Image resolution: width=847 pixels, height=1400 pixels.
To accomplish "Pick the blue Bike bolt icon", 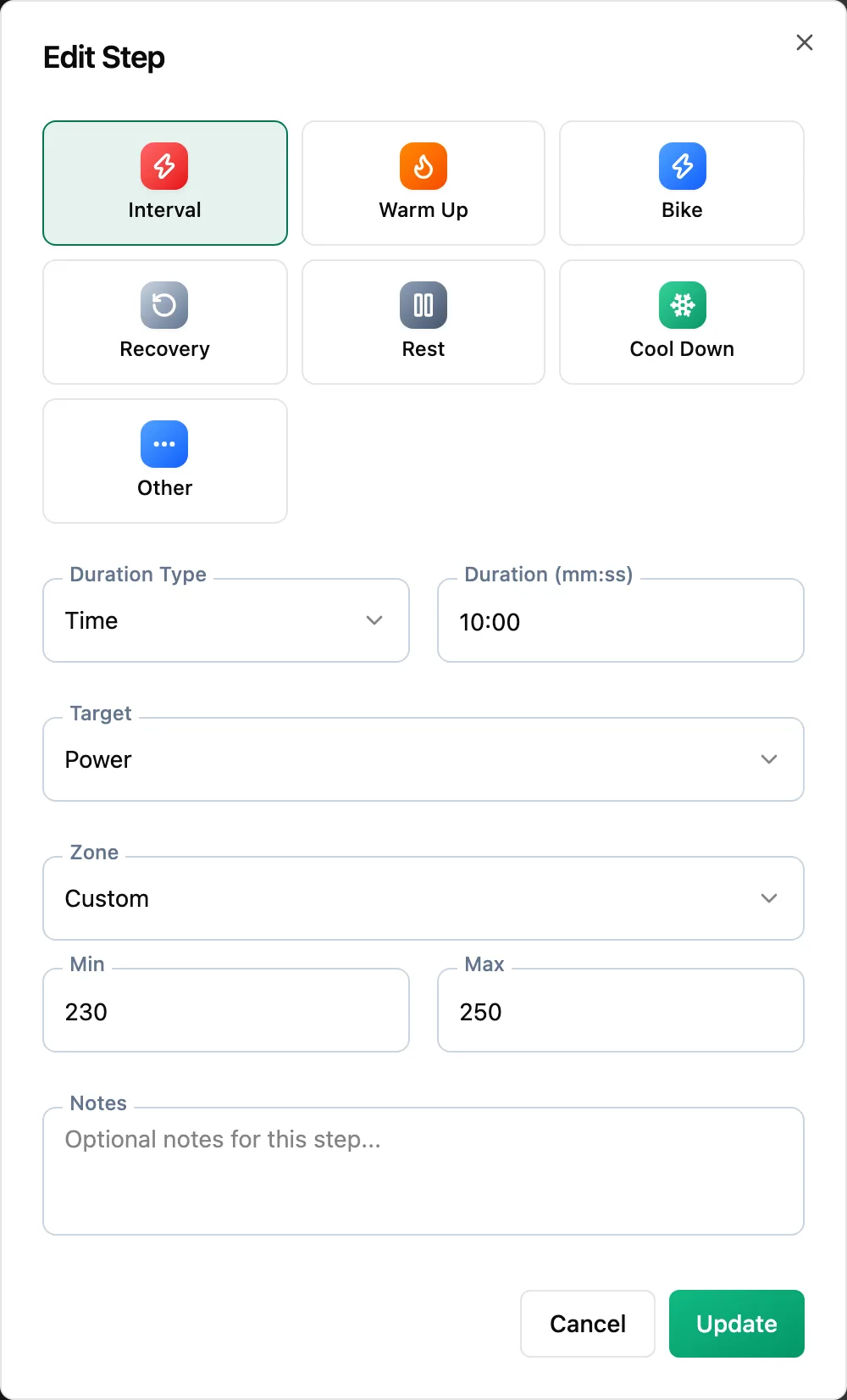I will pos(683,166).
